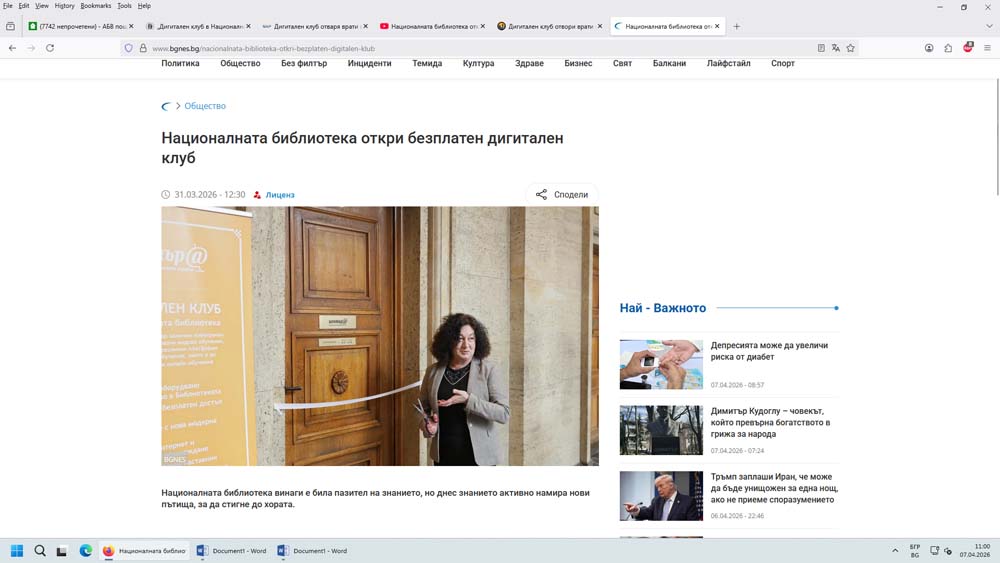Screen dimensions: 1000x563
Task: Go to the Здраве section
Action: pyautogui.click(x=529, y=63)
